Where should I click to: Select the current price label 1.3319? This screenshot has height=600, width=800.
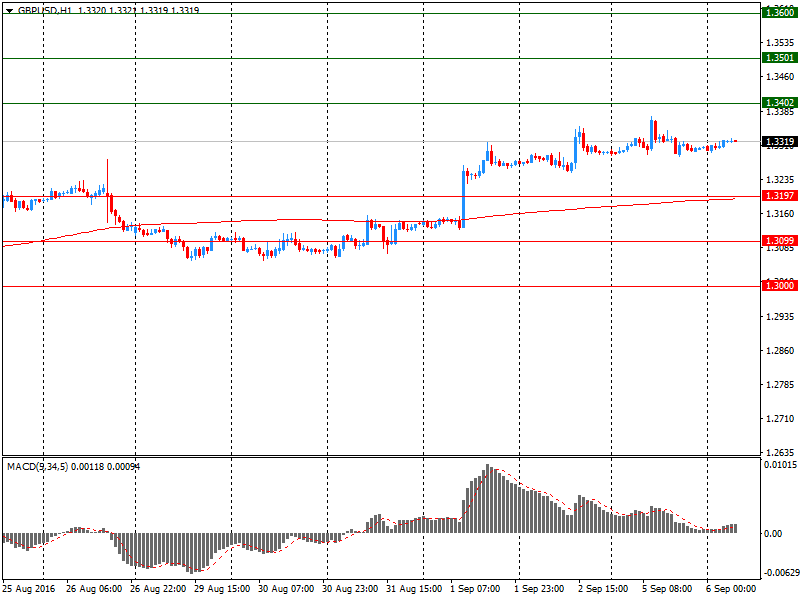coord(780,141)
